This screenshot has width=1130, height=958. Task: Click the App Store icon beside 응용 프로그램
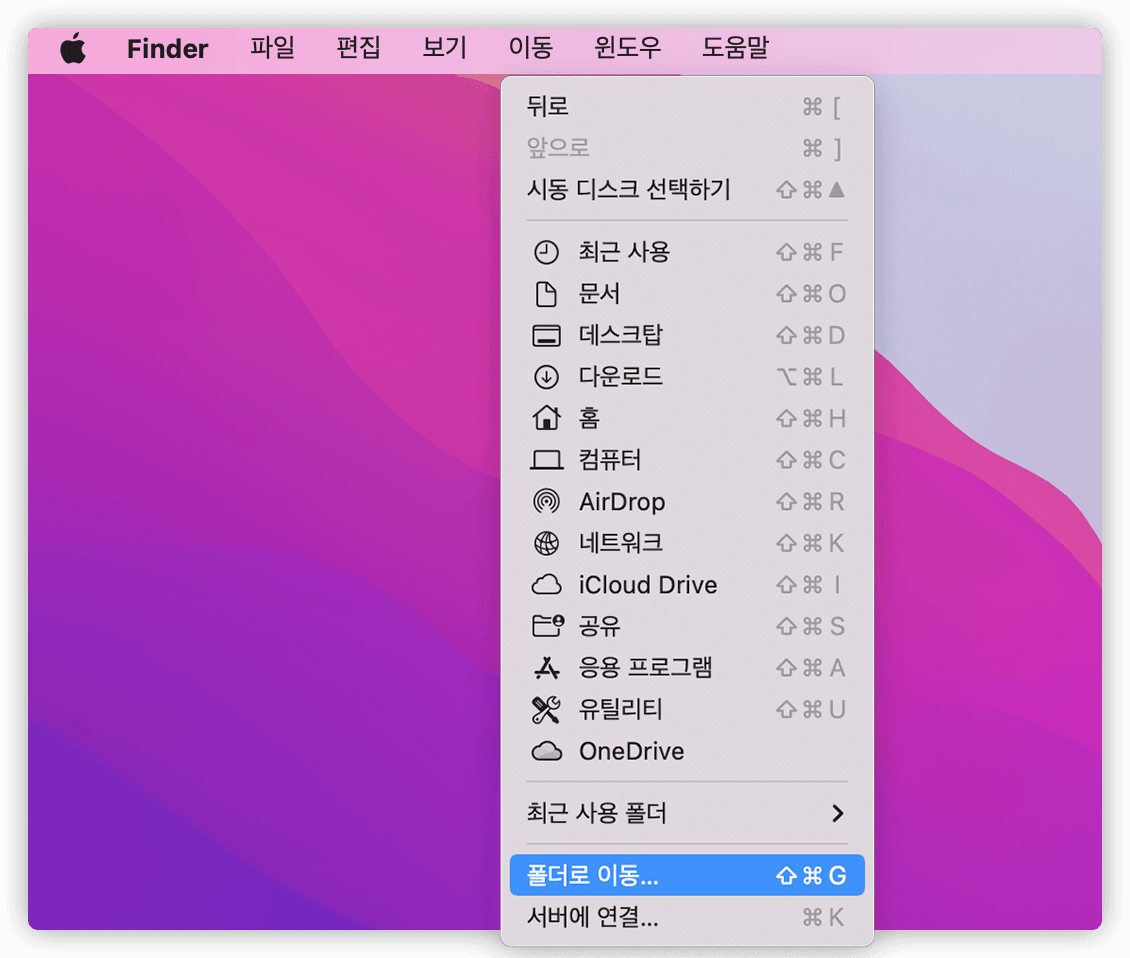pyautogui.click(x=546, y=668)
